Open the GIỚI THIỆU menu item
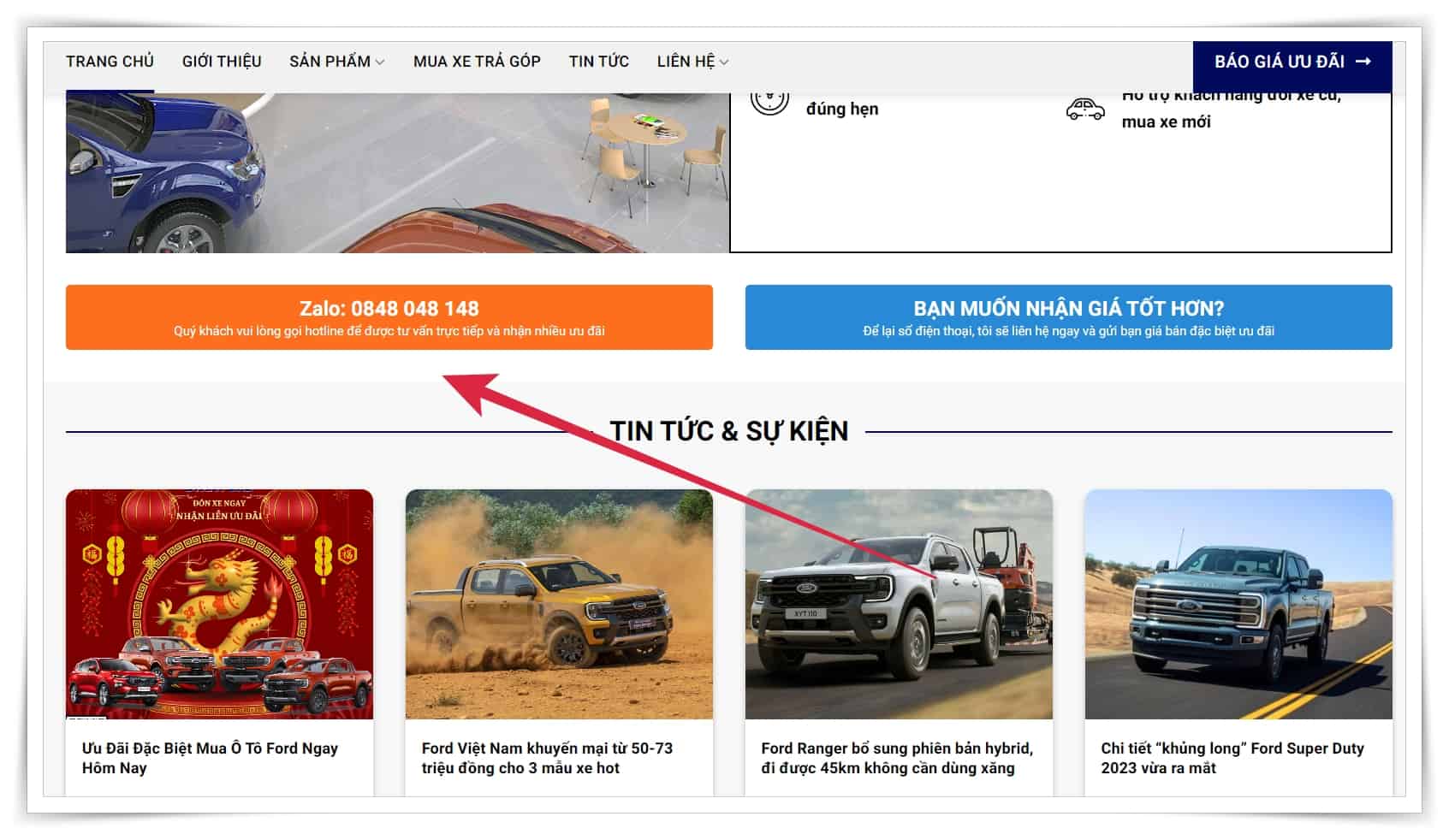This screenshot has height=840, width=1449. (222, 62)
